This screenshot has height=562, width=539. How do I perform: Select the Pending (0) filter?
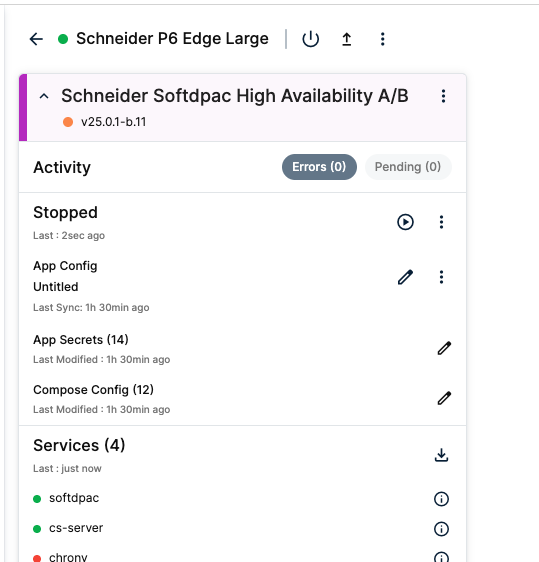click(408, 167)
